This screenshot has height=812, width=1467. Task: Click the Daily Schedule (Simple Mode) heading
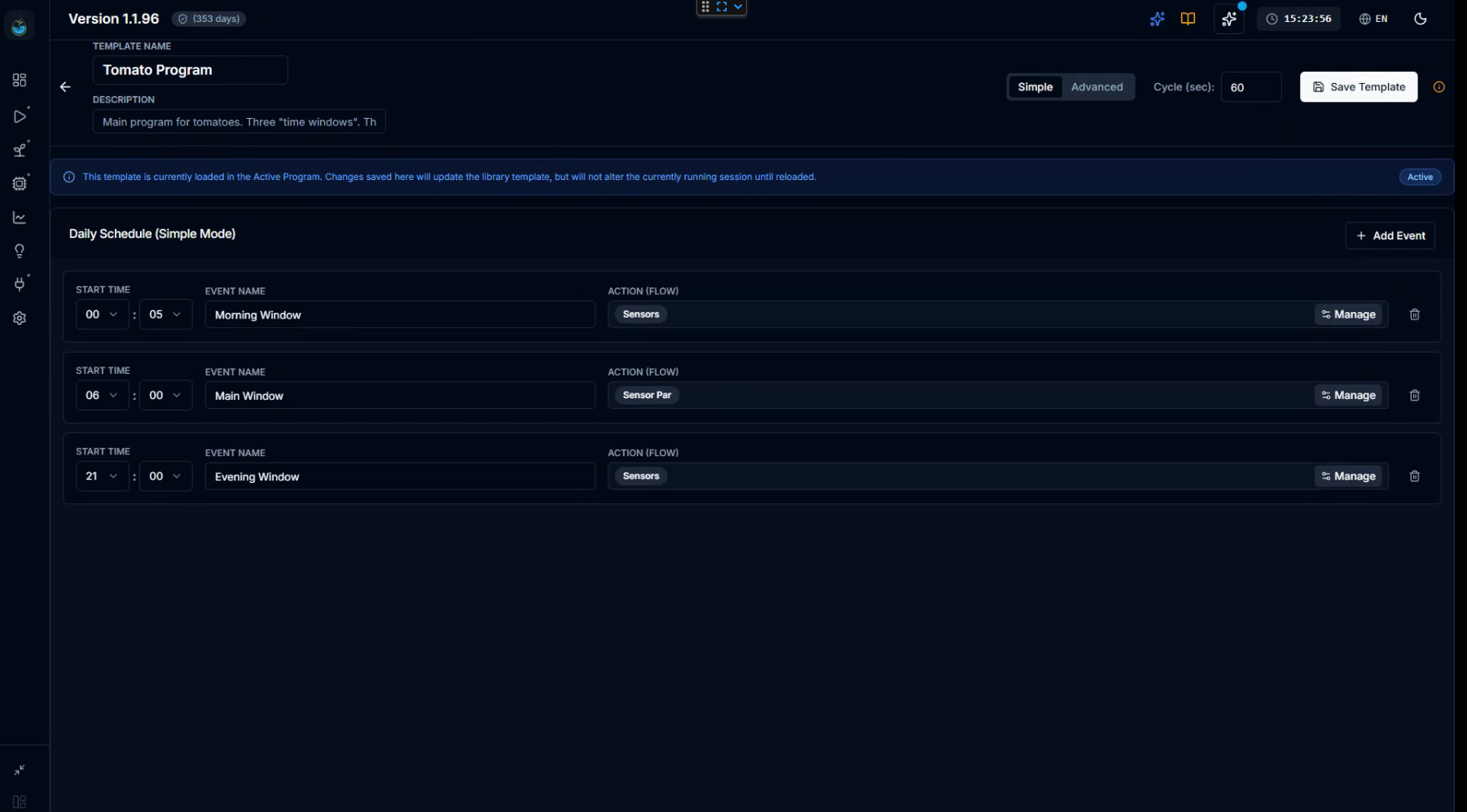click(152, 234)
